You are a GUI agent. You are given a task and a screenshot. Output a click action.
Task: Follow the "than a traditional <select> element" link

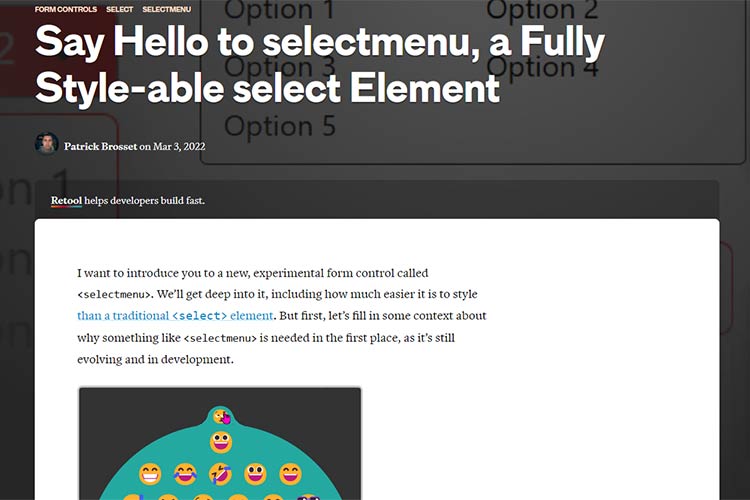pos(175,315)
